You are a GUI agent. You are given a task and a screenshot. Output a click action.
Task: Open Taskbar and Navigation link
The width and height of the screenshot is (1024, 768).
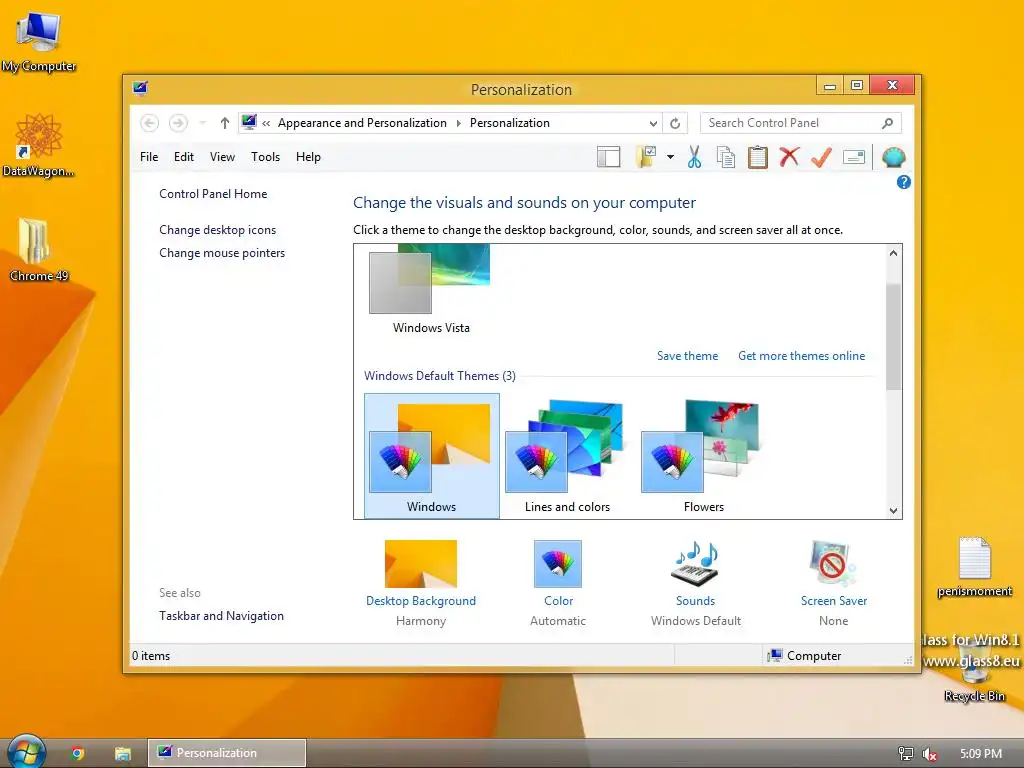221,616
